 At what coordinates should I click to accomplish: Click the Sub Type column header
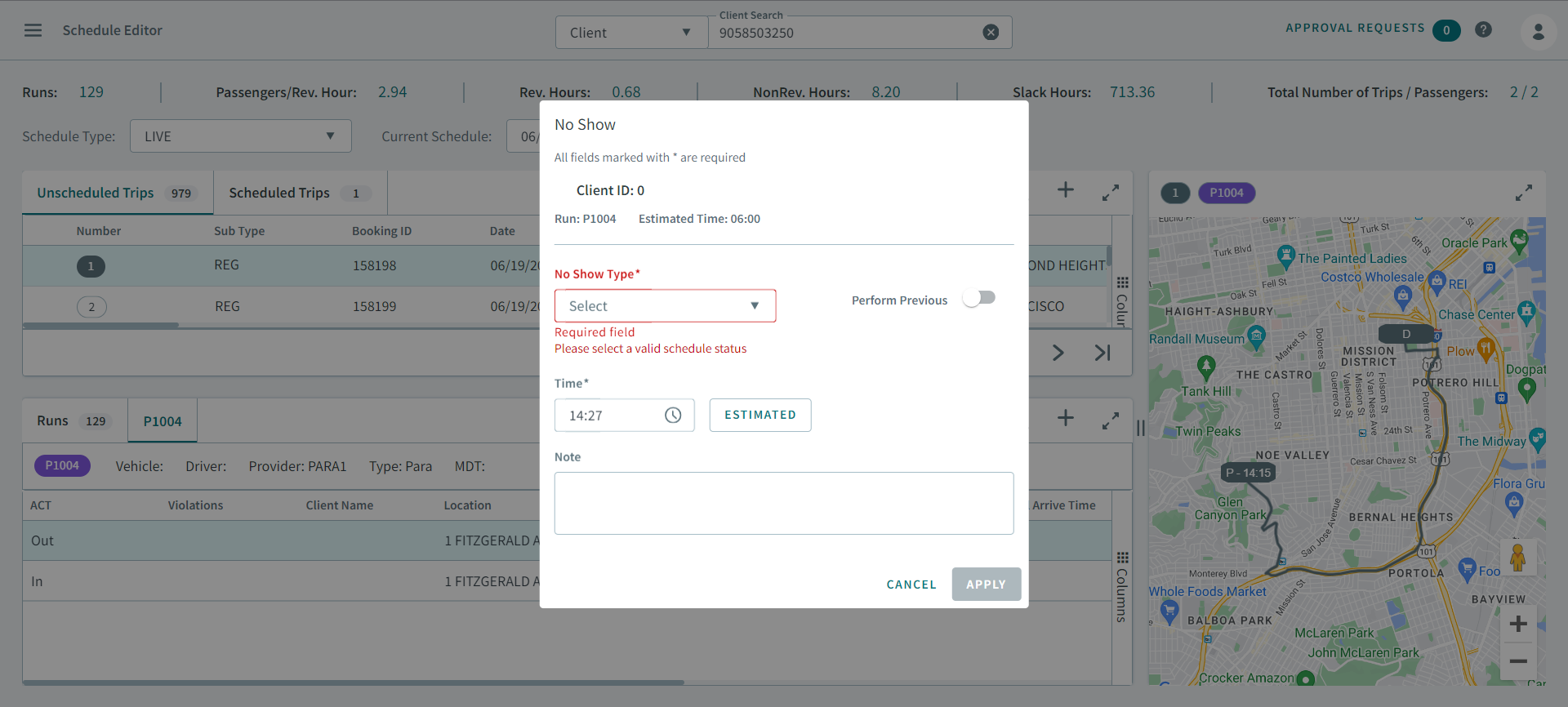click(x=239, y=231)
